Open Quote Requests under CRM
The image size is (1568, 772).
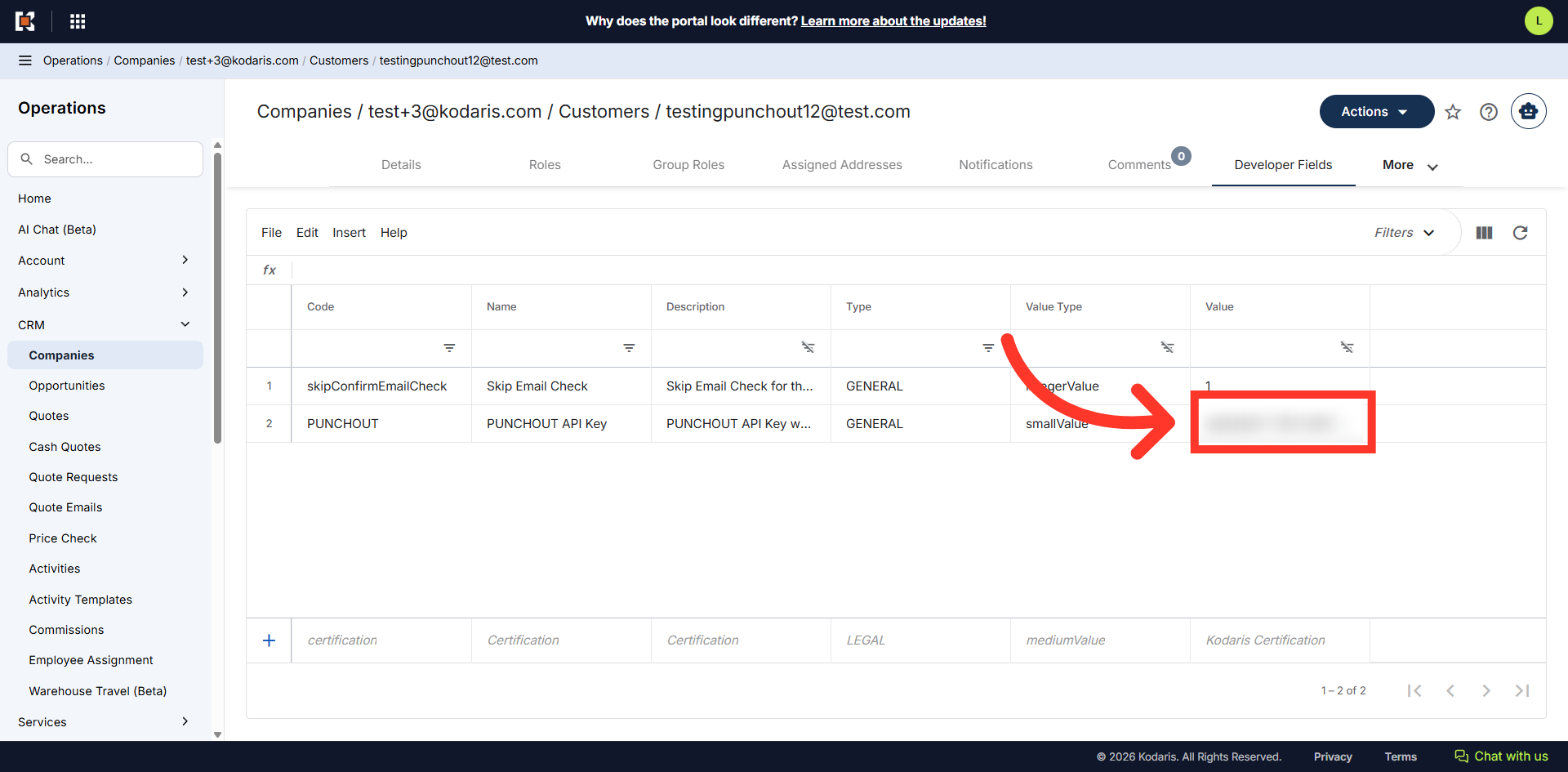click(73, 477)
